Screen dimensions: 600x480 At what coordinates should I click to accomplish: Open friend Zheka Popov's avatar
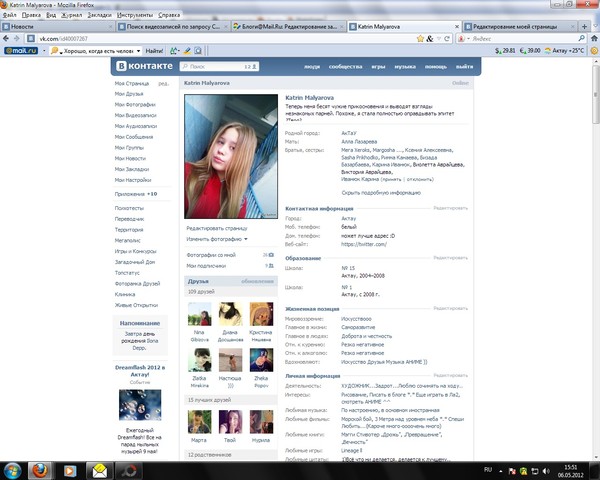(x=261, y=360)
